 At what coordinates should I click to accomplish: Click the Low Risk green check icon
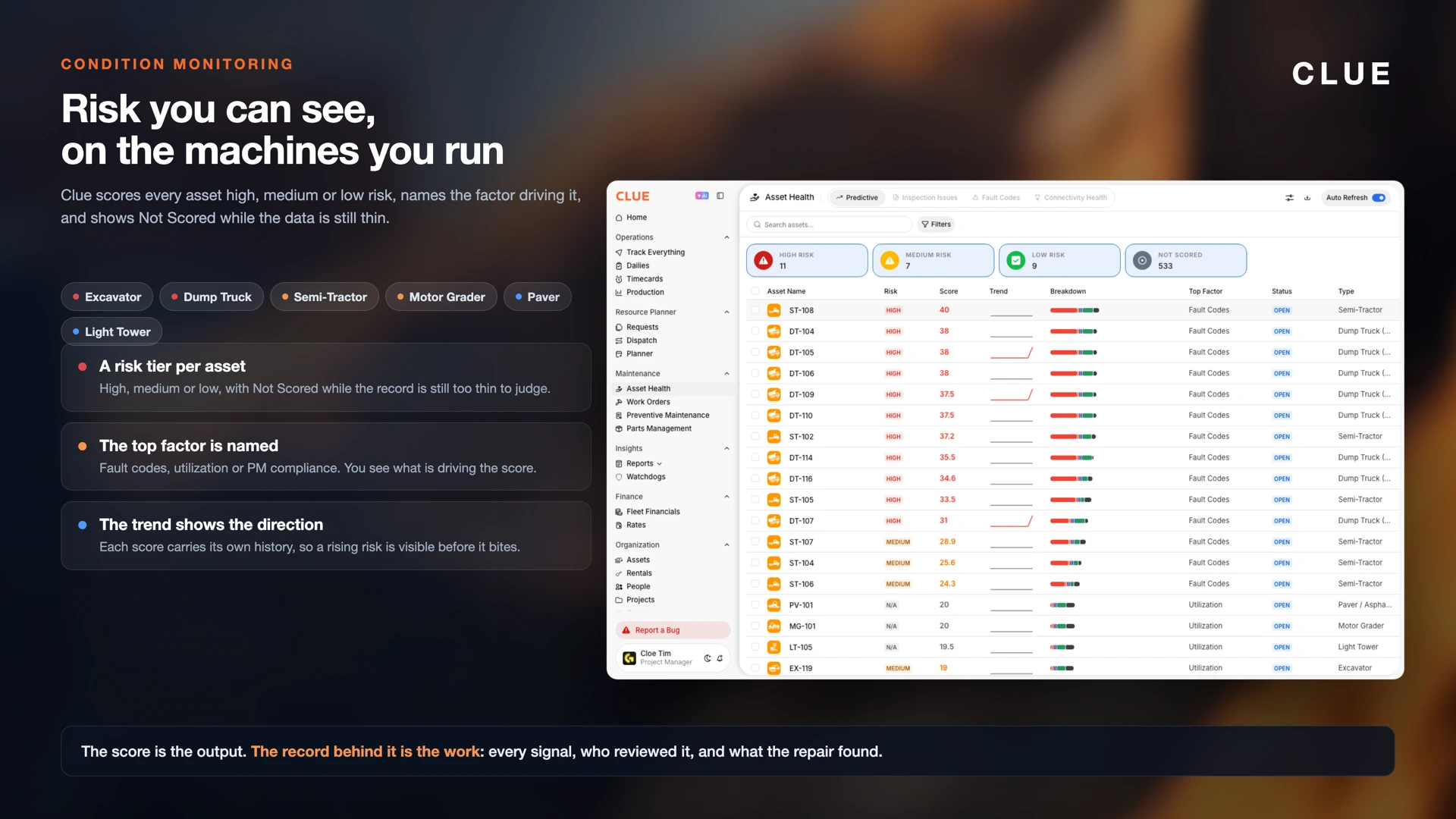[x=1015, y=261]
